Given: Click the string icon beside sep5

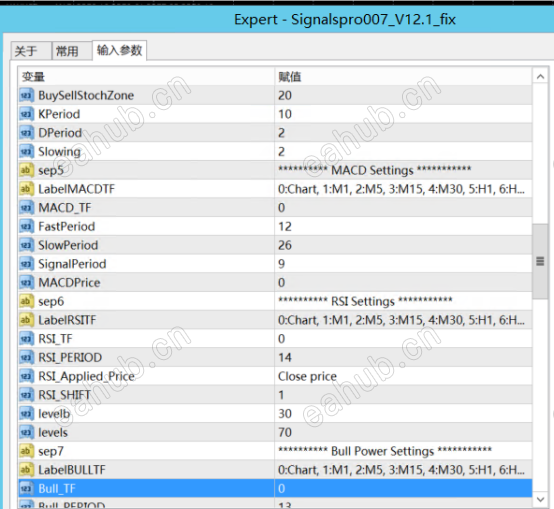Looking at the screenshot, I should (26, 170).
